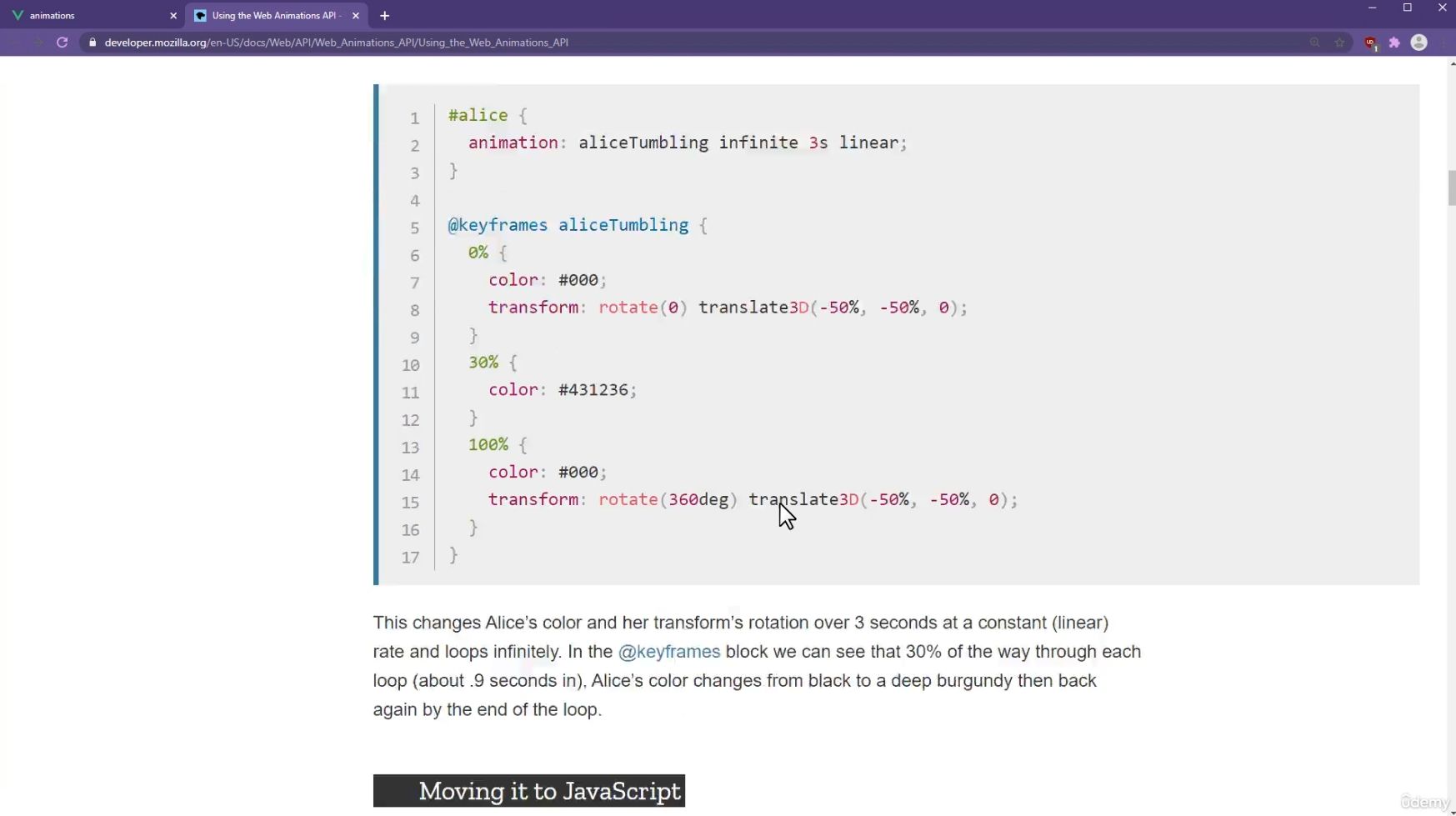Click '@keyframes aliceTumbling' on code line 5
This screenshot has height=816, width=1456.
[x=568, y=225]
